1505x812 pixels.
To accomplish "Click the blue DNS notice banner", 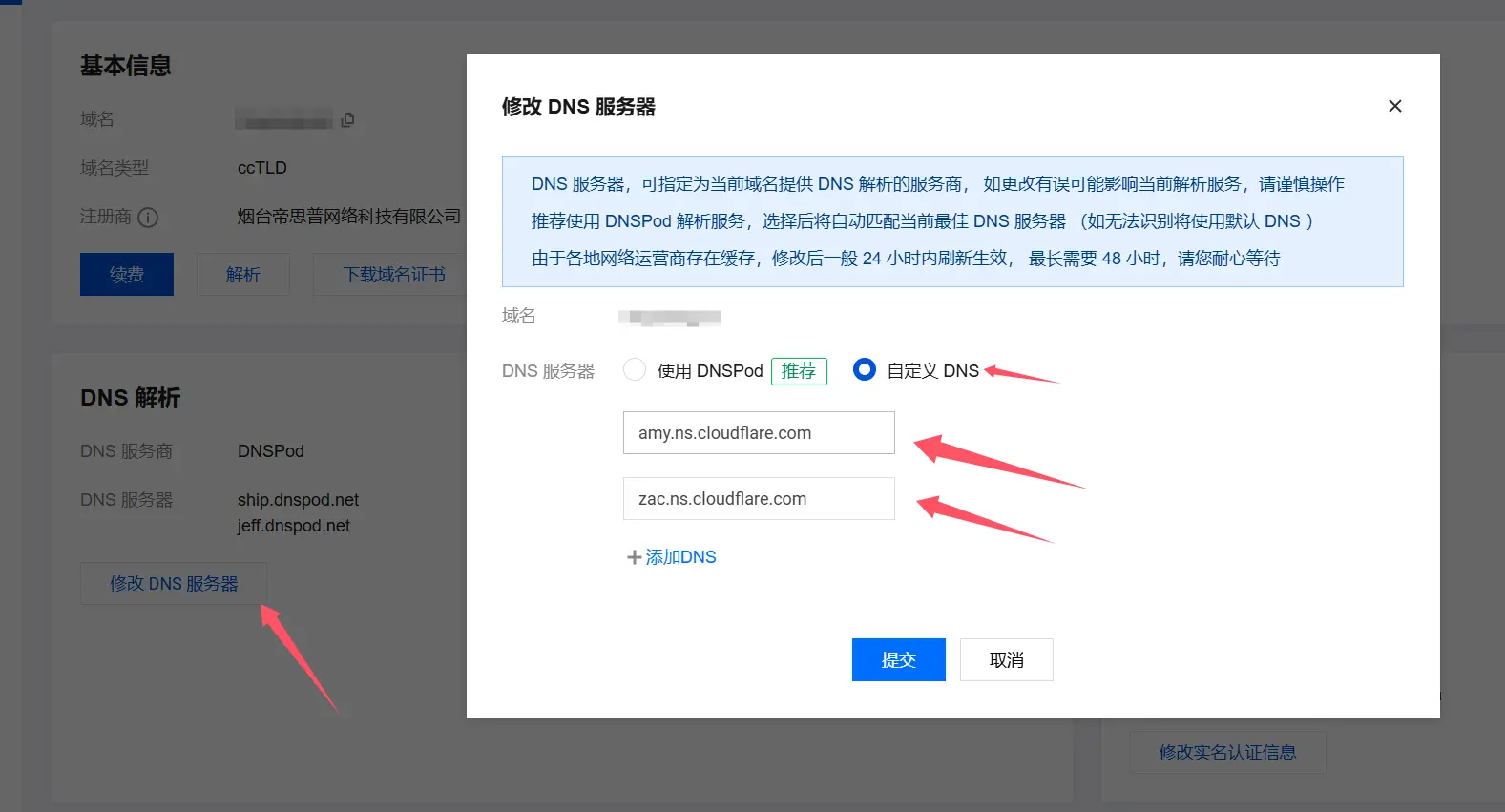I will [951, 221].
